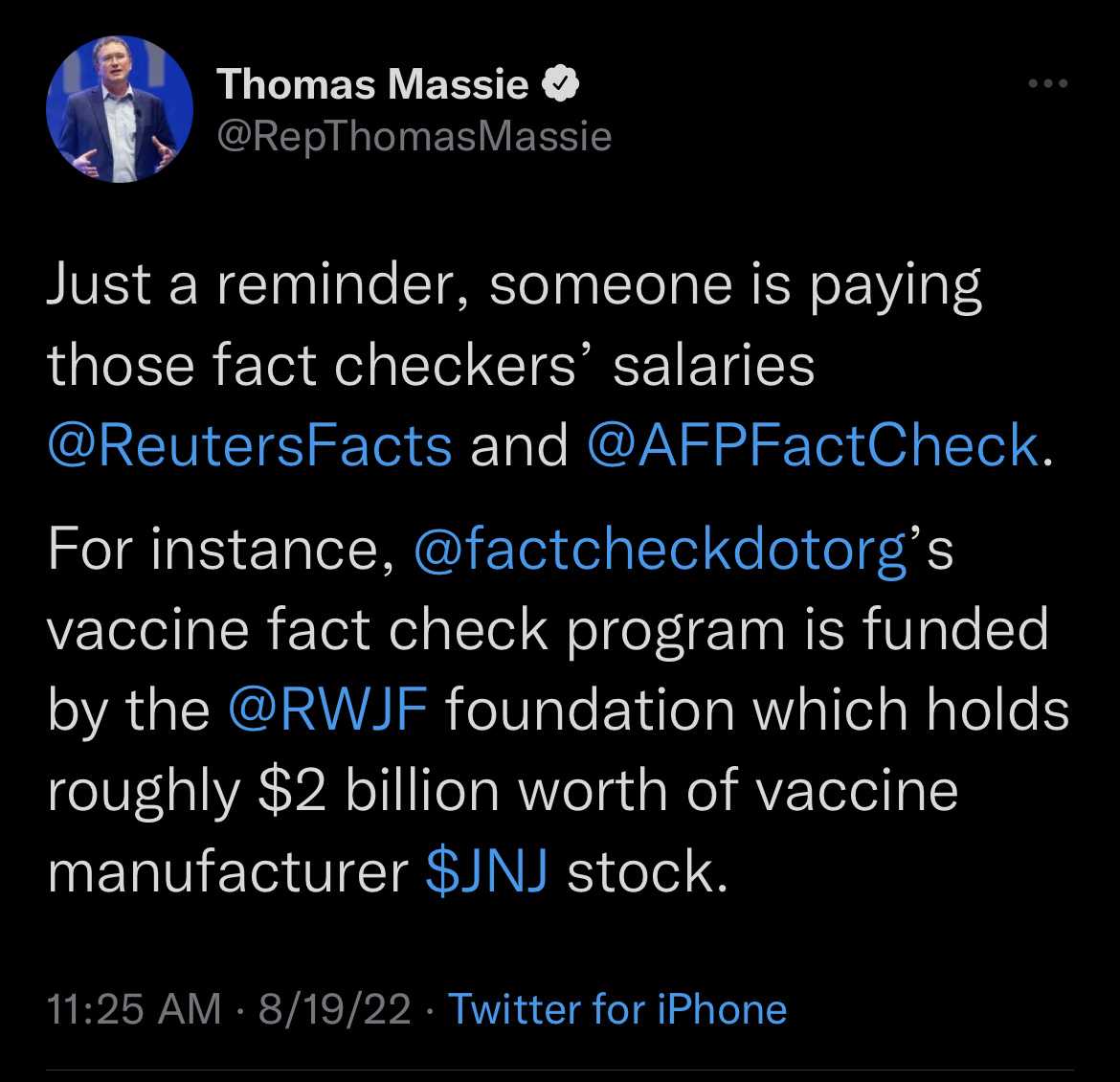Open the three-dot more options menu

(1046, 84)
